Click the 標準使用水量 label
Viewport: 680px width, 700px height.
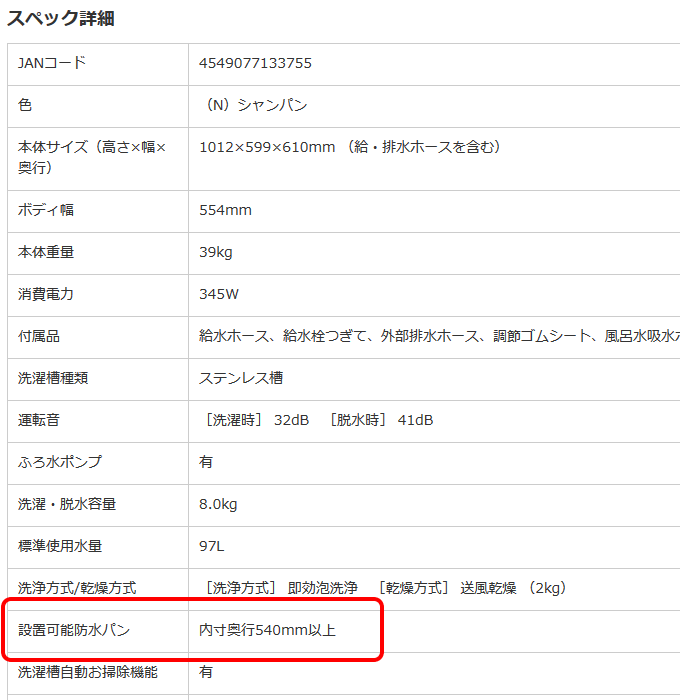coord(60,546)
